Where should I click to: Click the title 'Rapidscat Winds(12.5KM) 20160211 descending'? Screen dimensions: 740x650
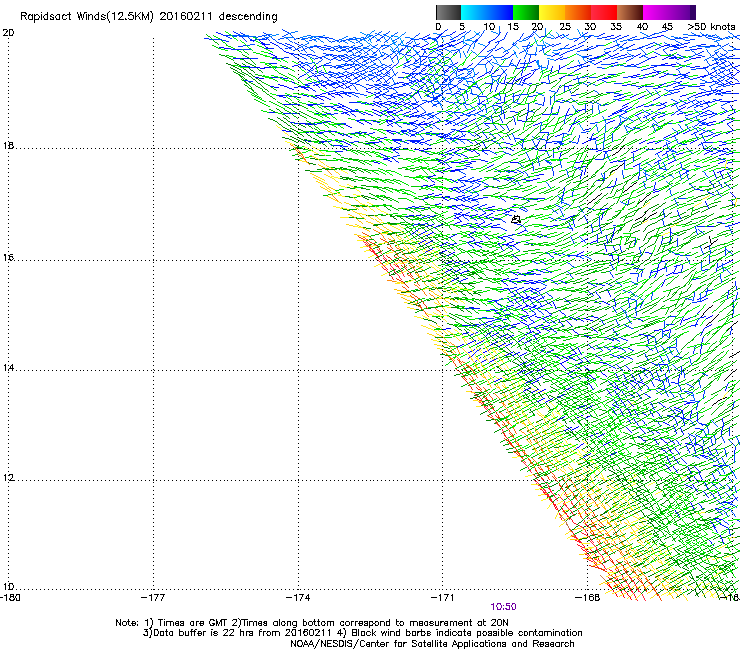pyautogui.click(x=149, y=16)
